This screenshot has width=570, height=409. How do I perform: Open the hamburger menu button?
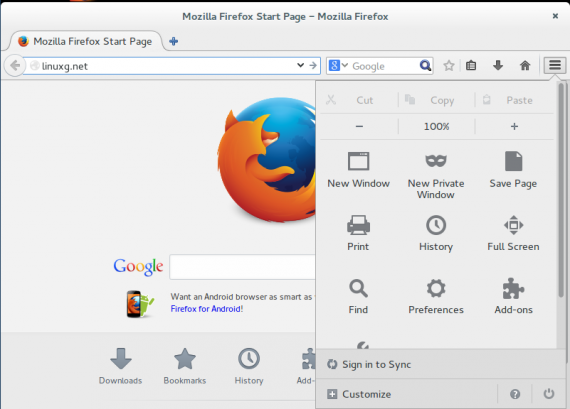tap(555, 65)
